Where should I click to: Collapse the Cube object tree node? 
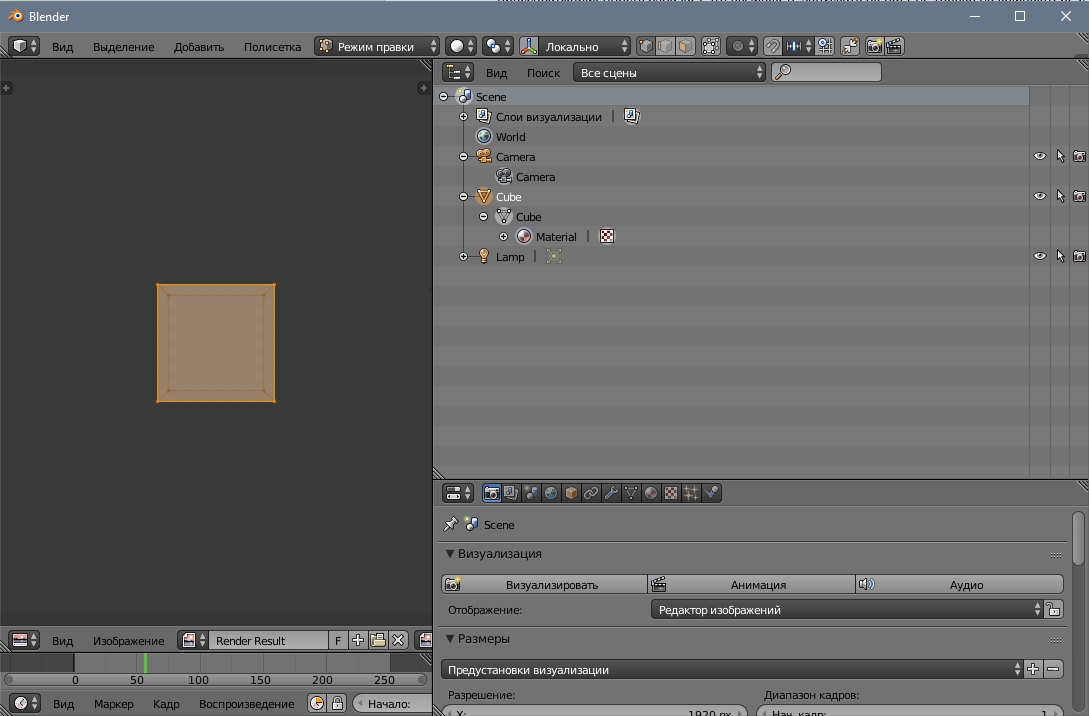pyautogui.click(x=464, y=197)
